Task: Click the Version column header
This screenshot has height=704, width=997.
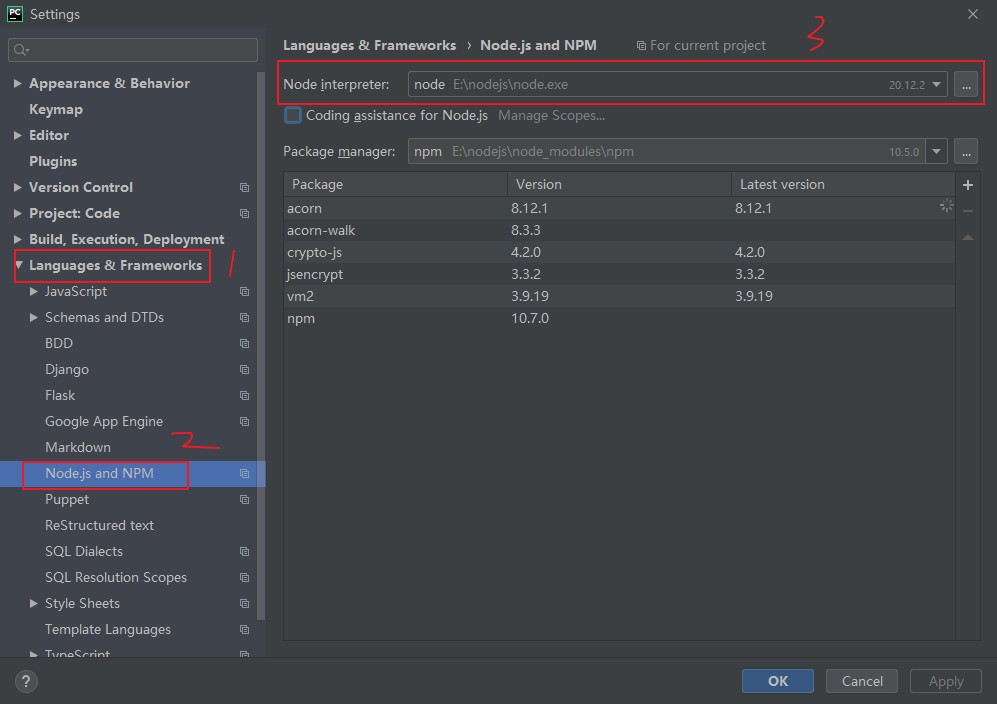Action: pos(619,184)
